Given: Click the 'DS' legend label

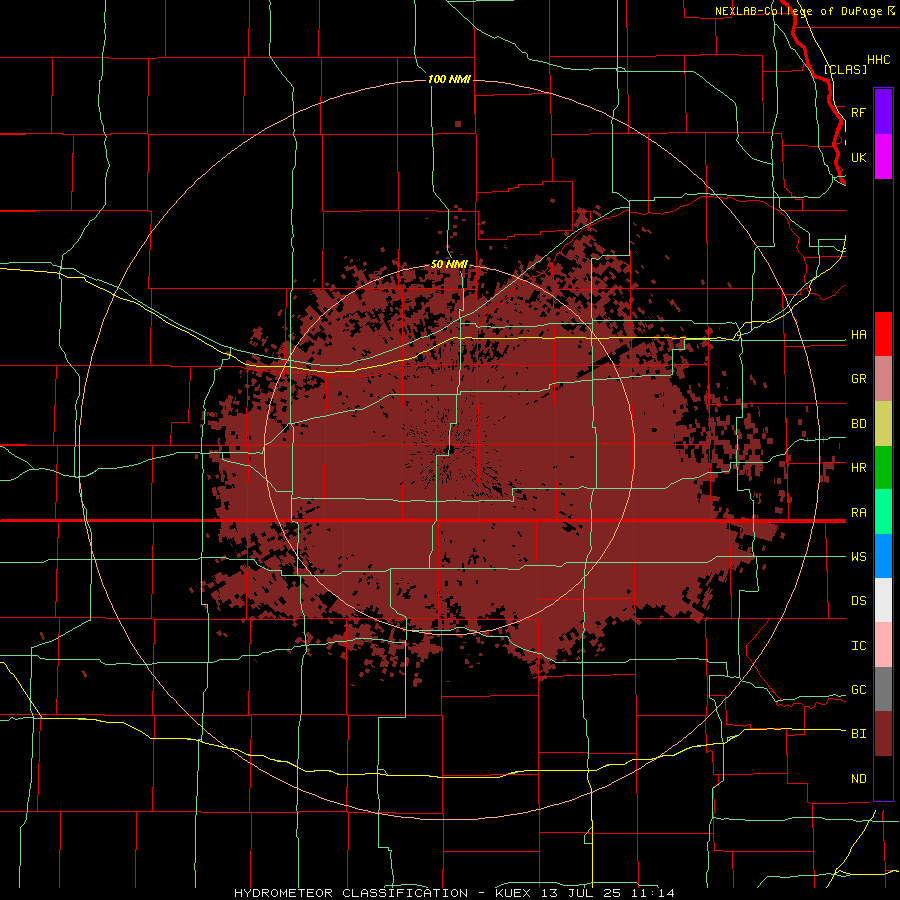Looking at the screenshot, I should 858,601.
